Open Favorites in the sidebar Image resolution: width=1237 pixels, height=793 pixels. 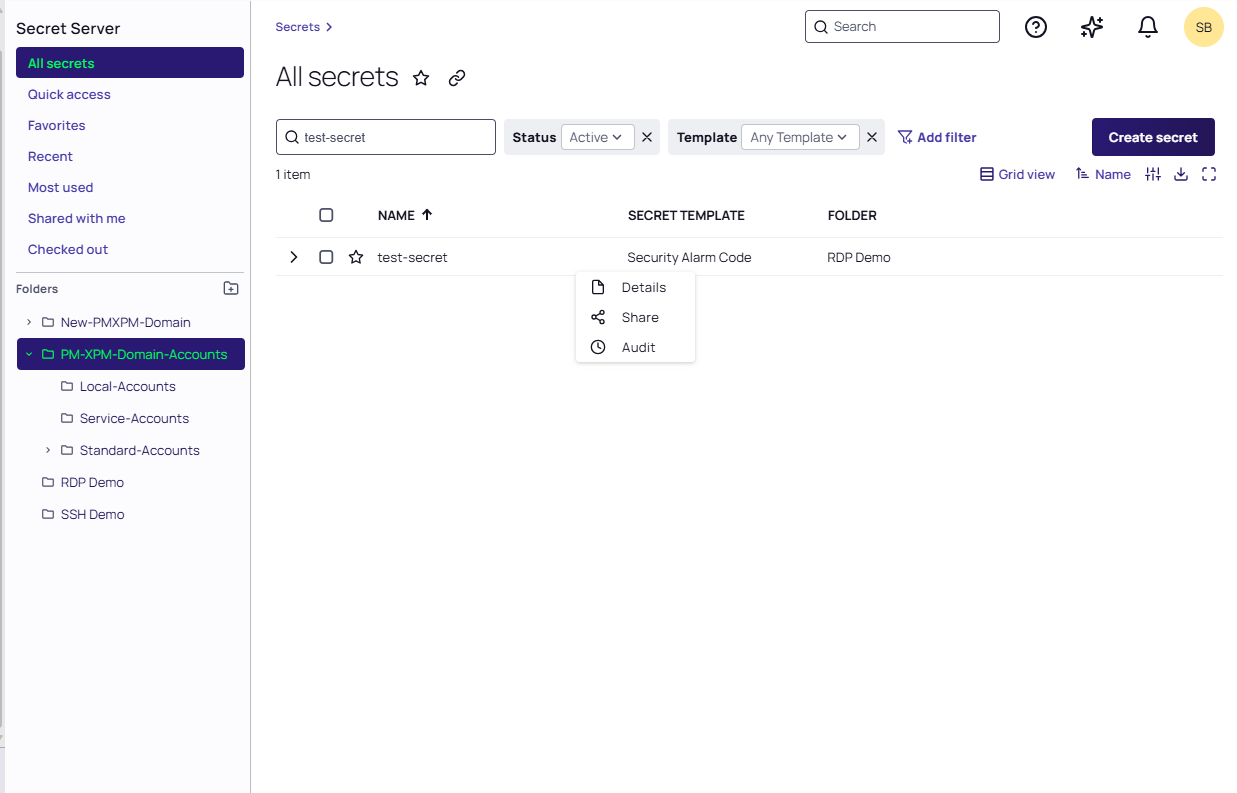(x=57, y=125)
